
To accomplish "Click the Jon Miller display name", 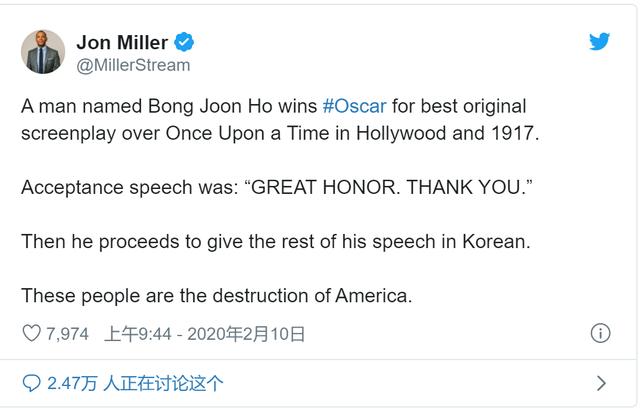I will tap(122, 42).
